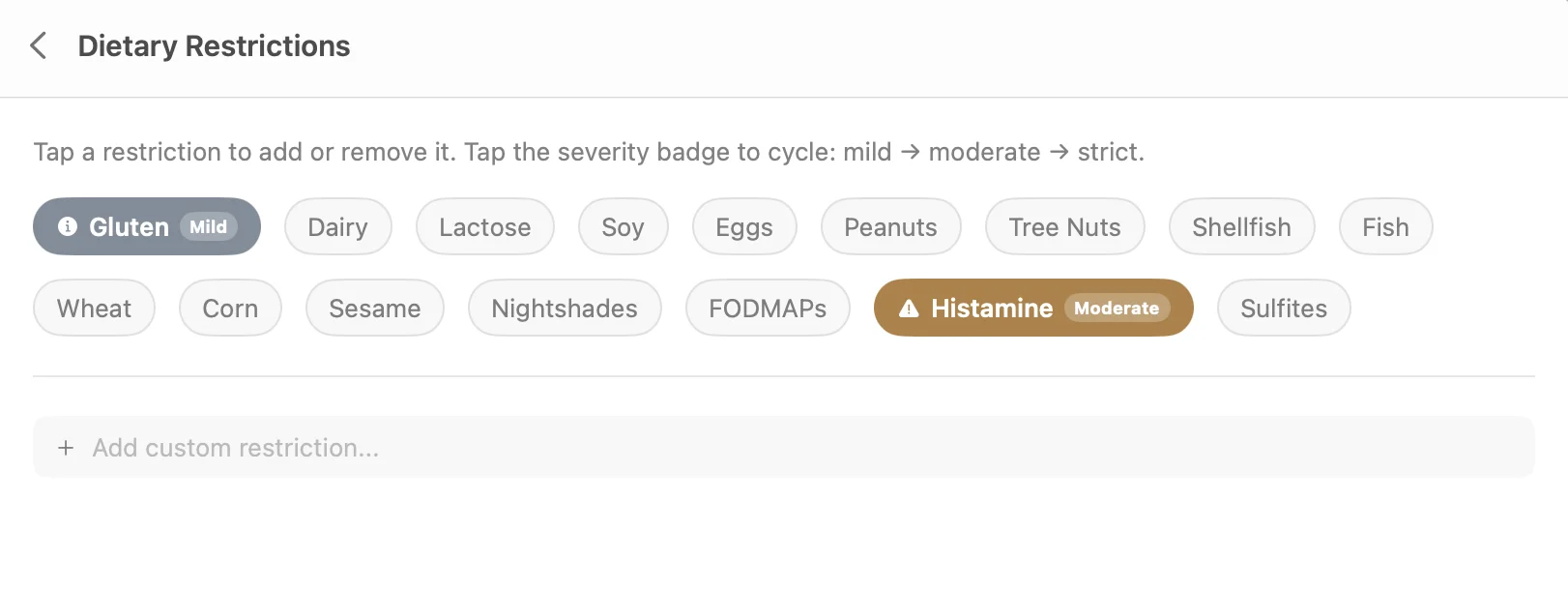
Task: Toggle the Dairy restriction chip
Action: pyautogui.click(x=337, y=226)
